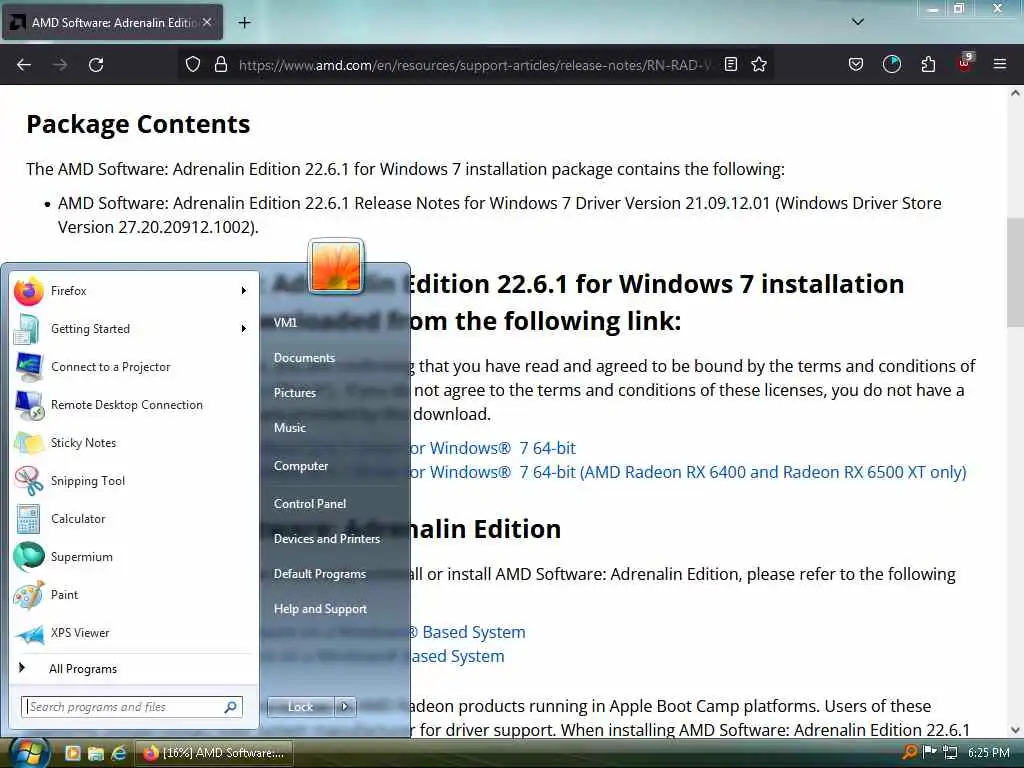The width and height of the screenshot is (1024, 768).
Task: Show the list all tabs dropdown
Action: pos(857,22)
